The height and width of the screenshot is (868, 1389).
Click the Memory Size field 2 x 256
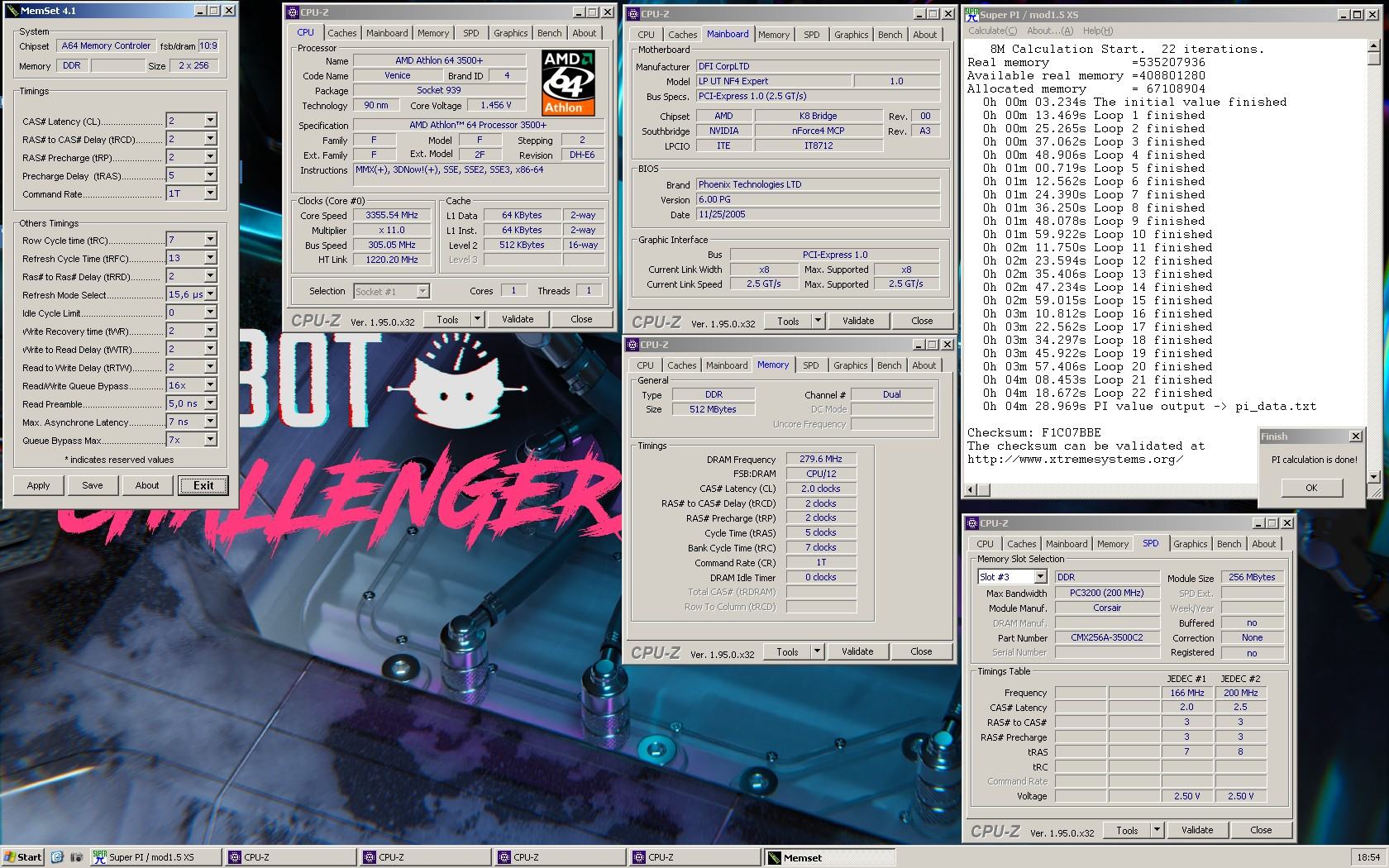(x=194, y=65)
